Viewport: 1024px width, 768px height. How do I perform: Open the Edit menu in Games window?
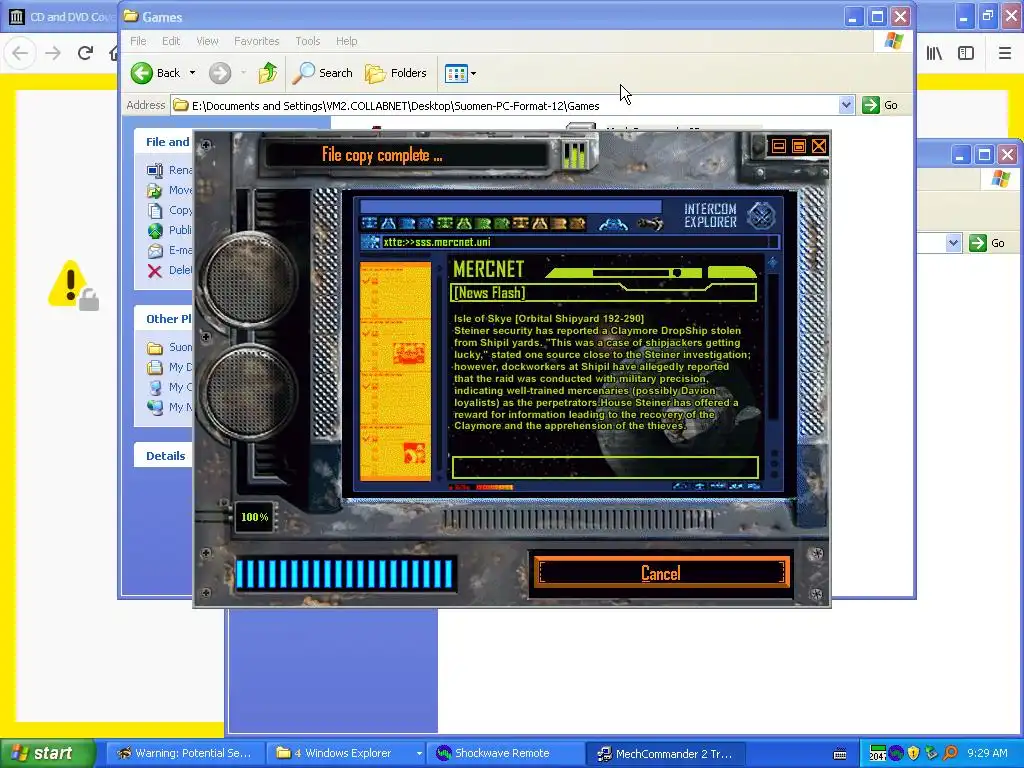(x=171, y=41)
